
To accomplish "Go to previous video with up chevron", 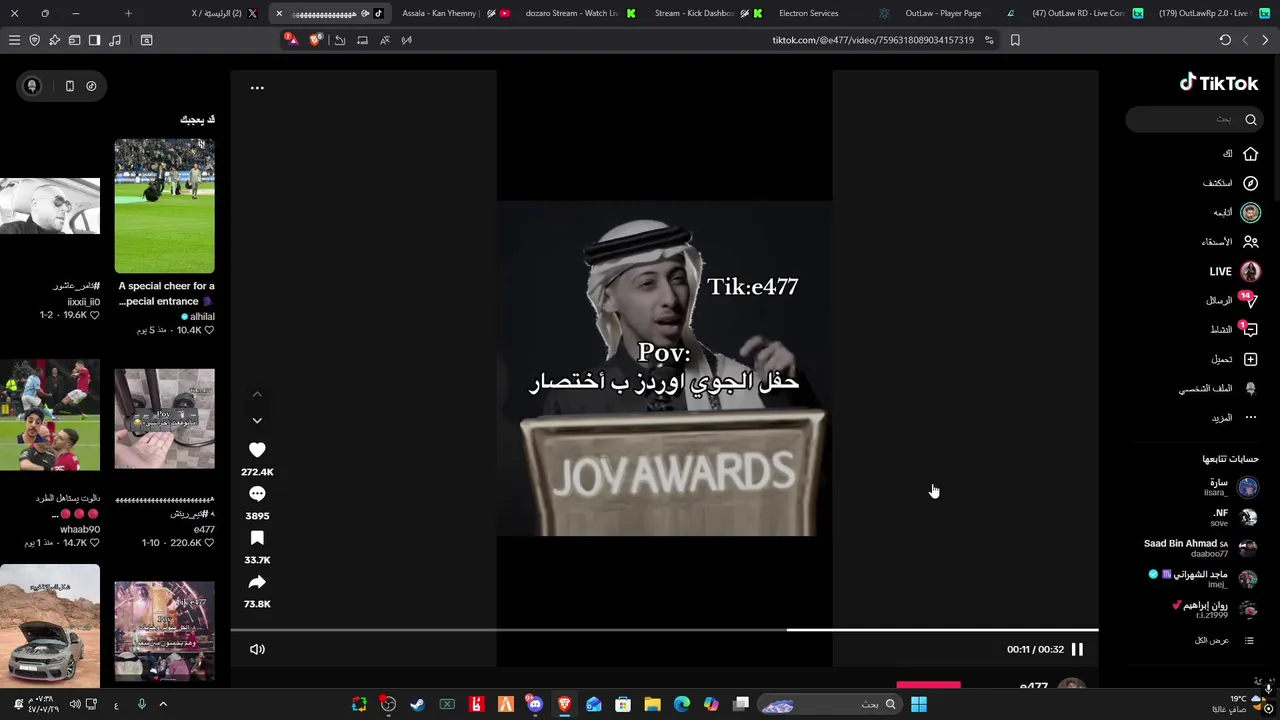I will 257,395.
